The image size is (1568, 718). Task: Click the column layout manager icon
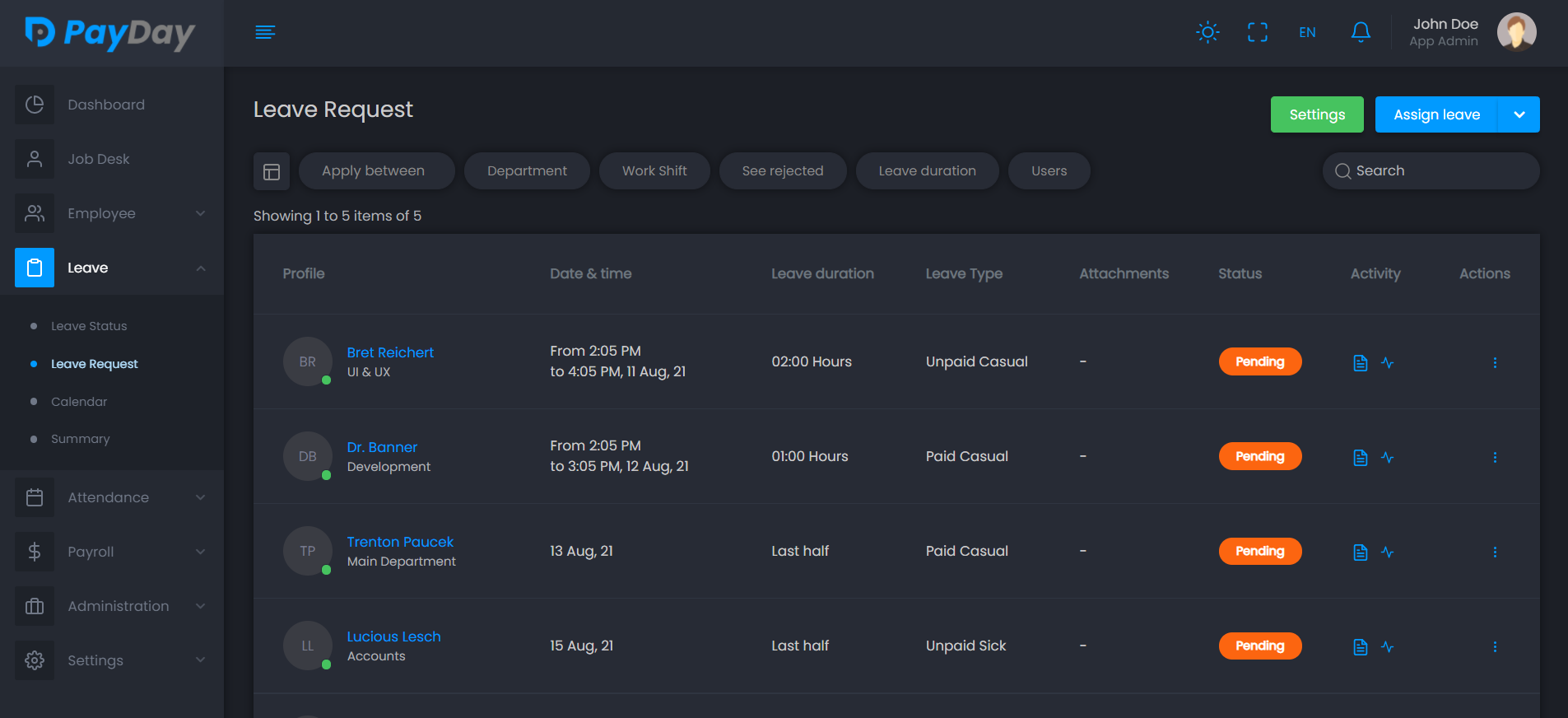click(272, 171)
